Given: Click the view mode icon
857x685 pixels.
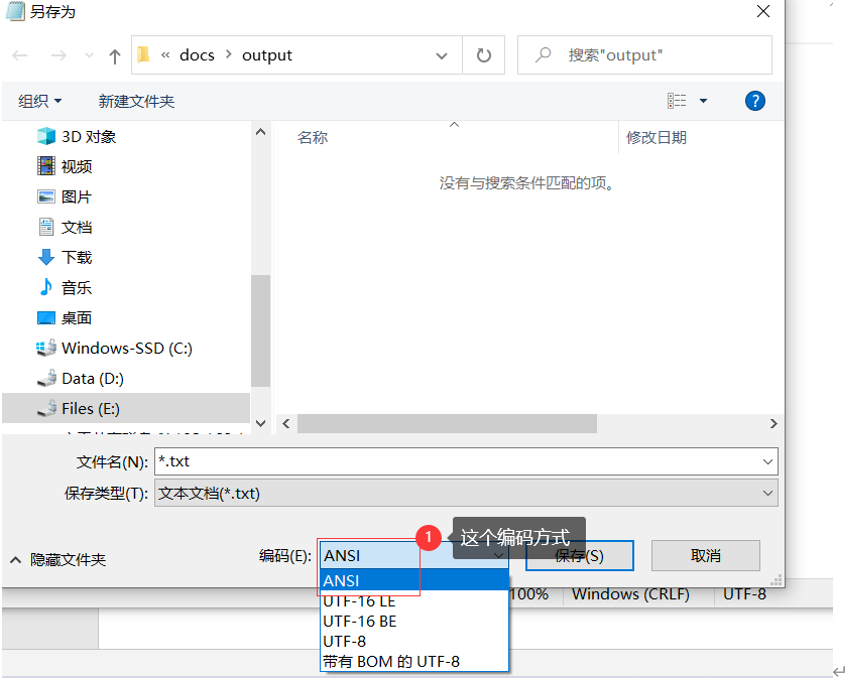Looking at the screenshot, I should (677, 101).
